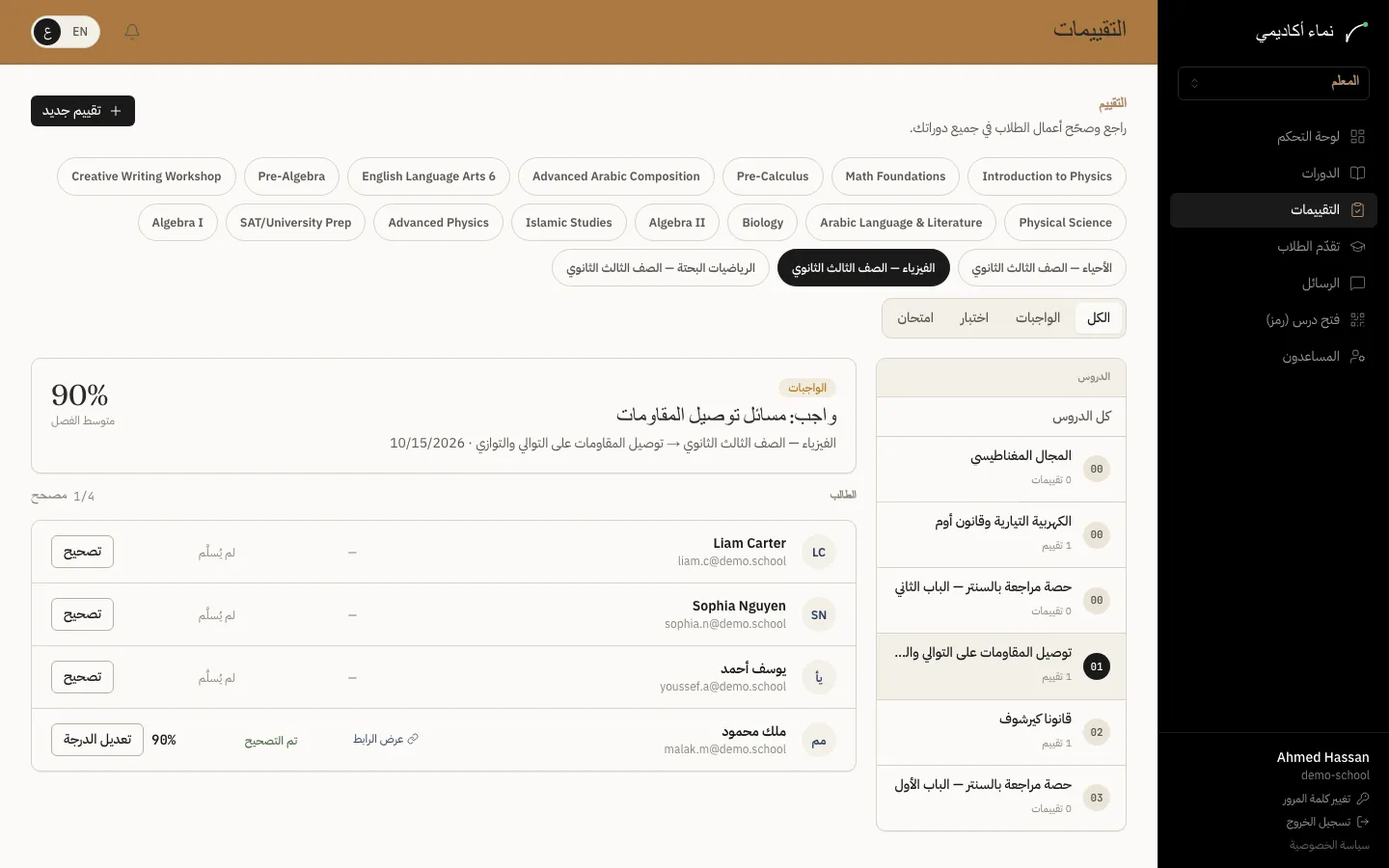The width and height of the screenshot is (1389, 868).
Task: Open the عرض الرابط link
Action: point(386,739)
